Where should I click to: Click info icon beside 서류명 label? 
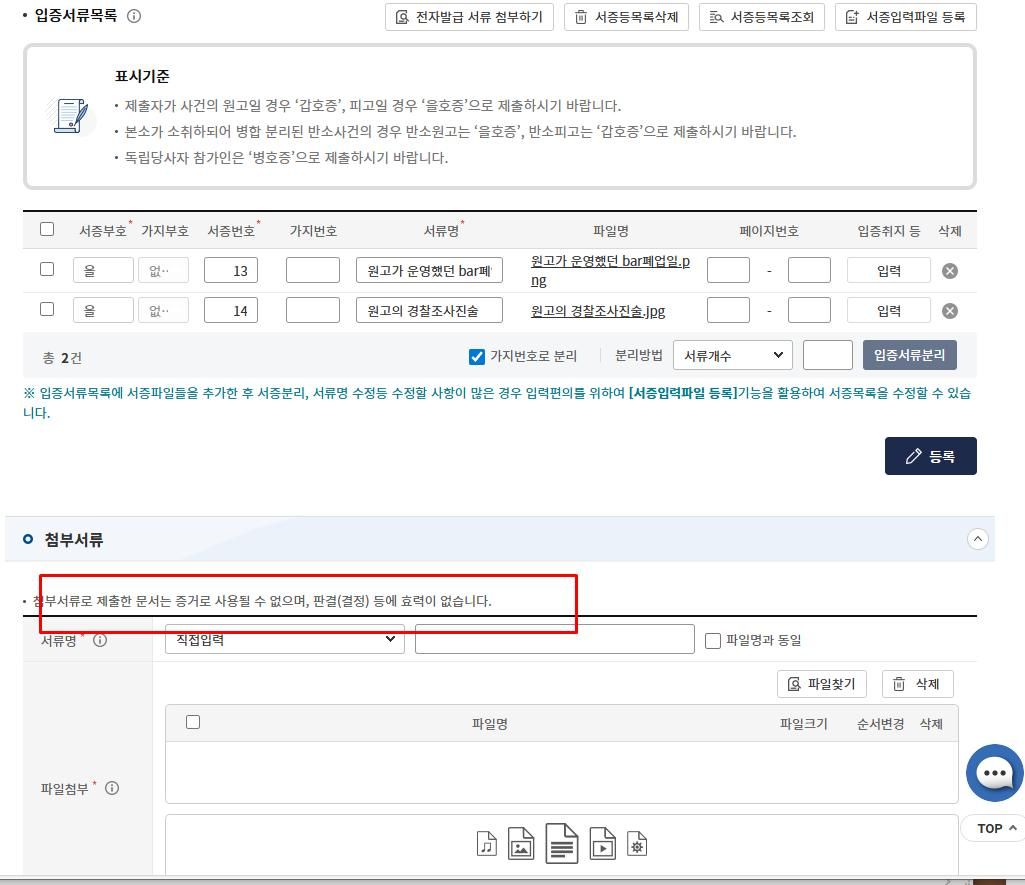100,641
